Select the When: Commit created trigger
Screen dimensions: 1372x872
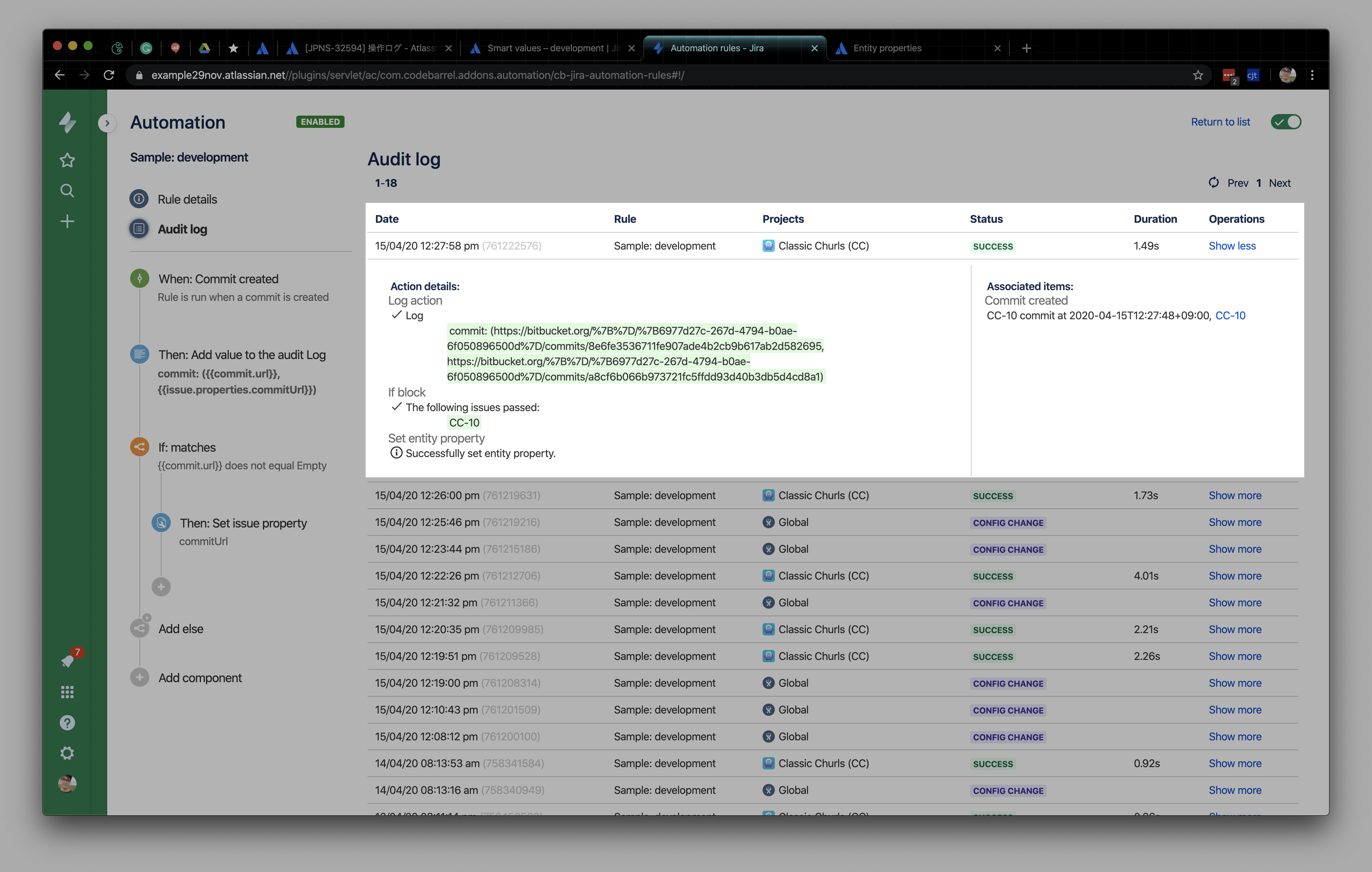(230, 287)
